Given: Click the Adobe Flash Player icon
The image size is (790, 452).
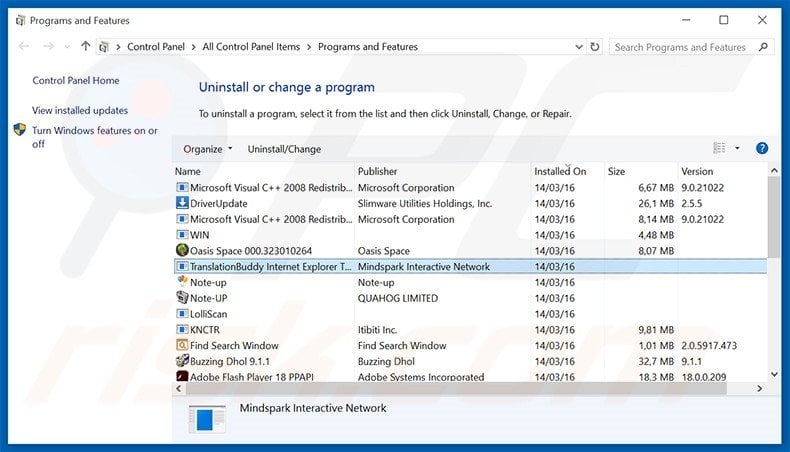Looking at the screenshot, I should [x=182, y=376].
